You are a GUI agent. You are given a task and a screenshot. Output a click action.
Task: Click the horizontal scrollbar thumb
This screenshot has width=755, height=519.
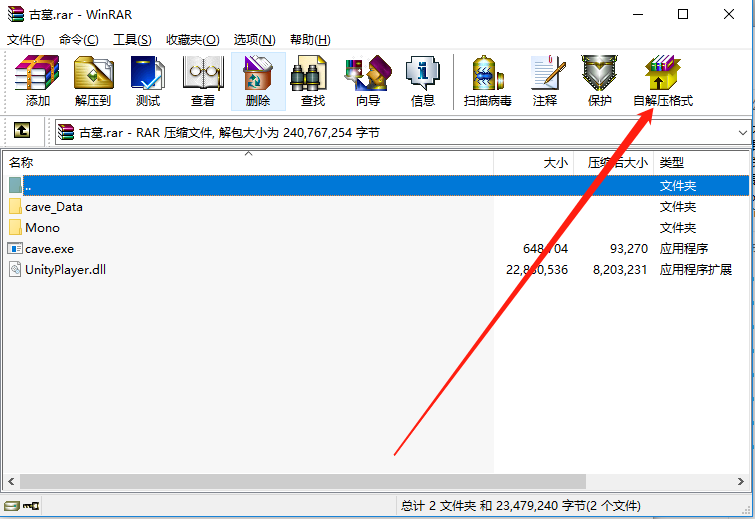pos(302,481)
